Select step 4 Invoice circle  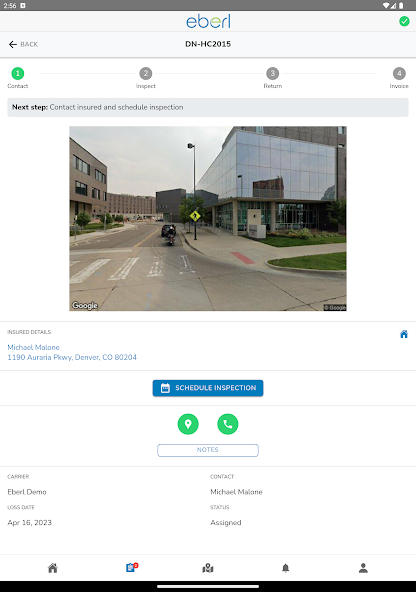[x=399, y=73]
